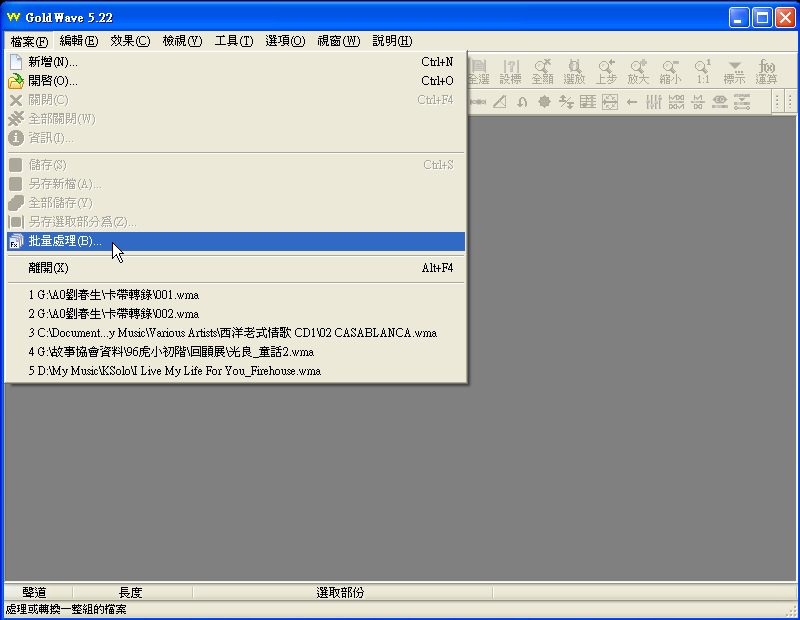Click the equalizer sliders effect icon
The width and height of the screenshot is (800, 620).
click(654, 101)
